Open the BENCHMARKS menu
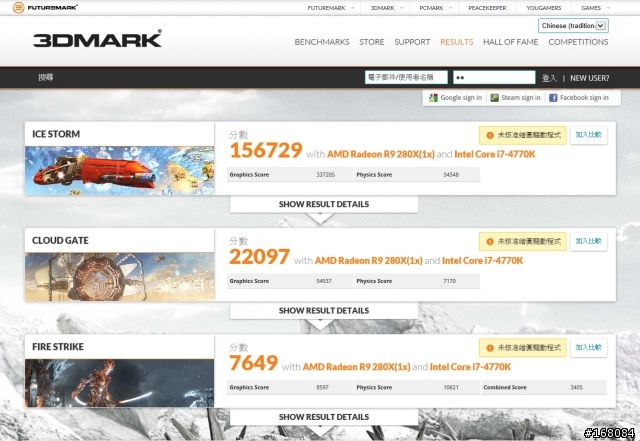Image resolution: width=640 pixels, height=441 pixels. click(x=322, y=42)
